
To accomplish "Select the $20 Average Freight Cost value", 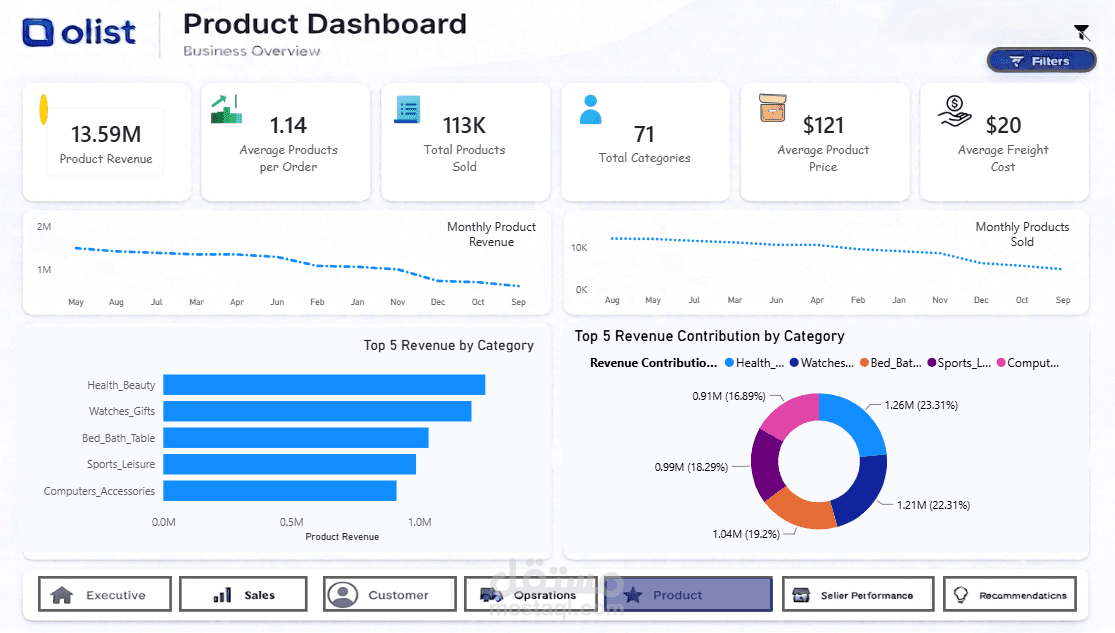I will point(1003,125).
